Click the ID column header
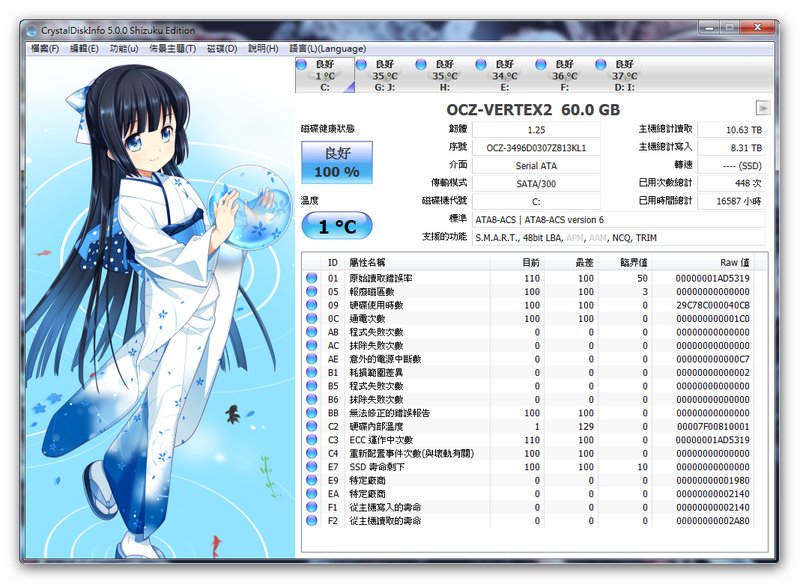Viewport: 800px width, 584px height. point(333,263)
